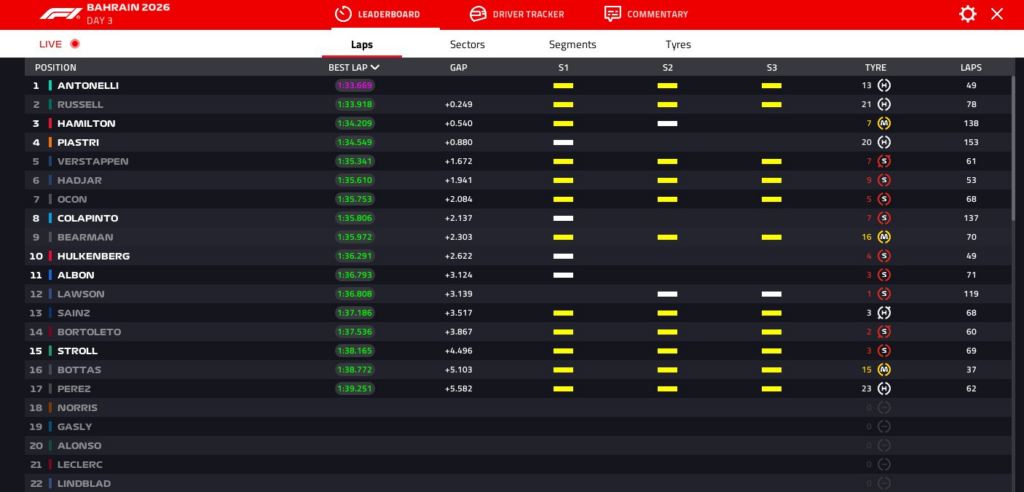Viewport: 1024px width, 492px height.
Task: Select driver HAMILTON in the leaderboard
Action: [x=86, y=123]
